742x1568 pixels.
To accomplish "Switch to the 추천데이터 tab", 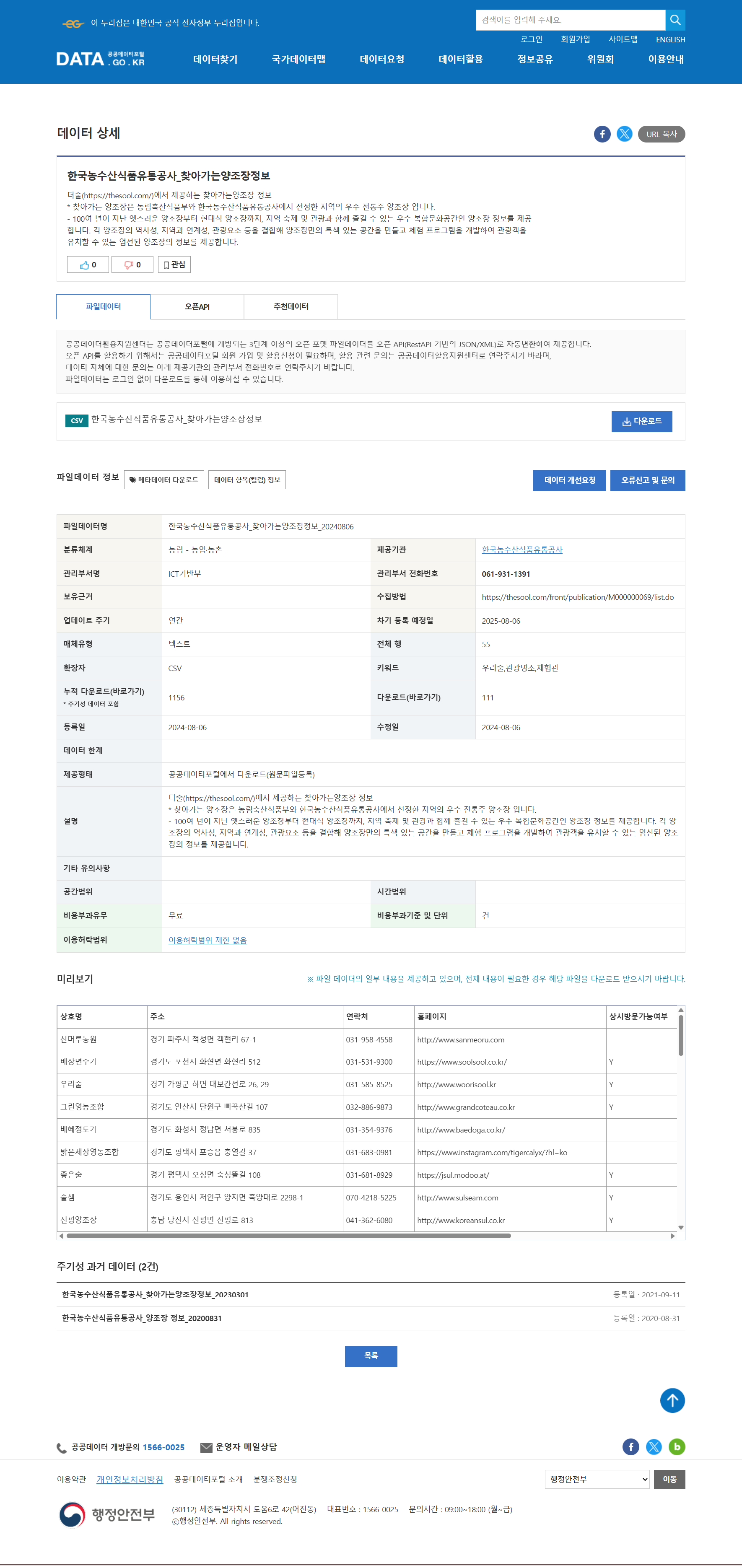I will click(x=291, y=307).
